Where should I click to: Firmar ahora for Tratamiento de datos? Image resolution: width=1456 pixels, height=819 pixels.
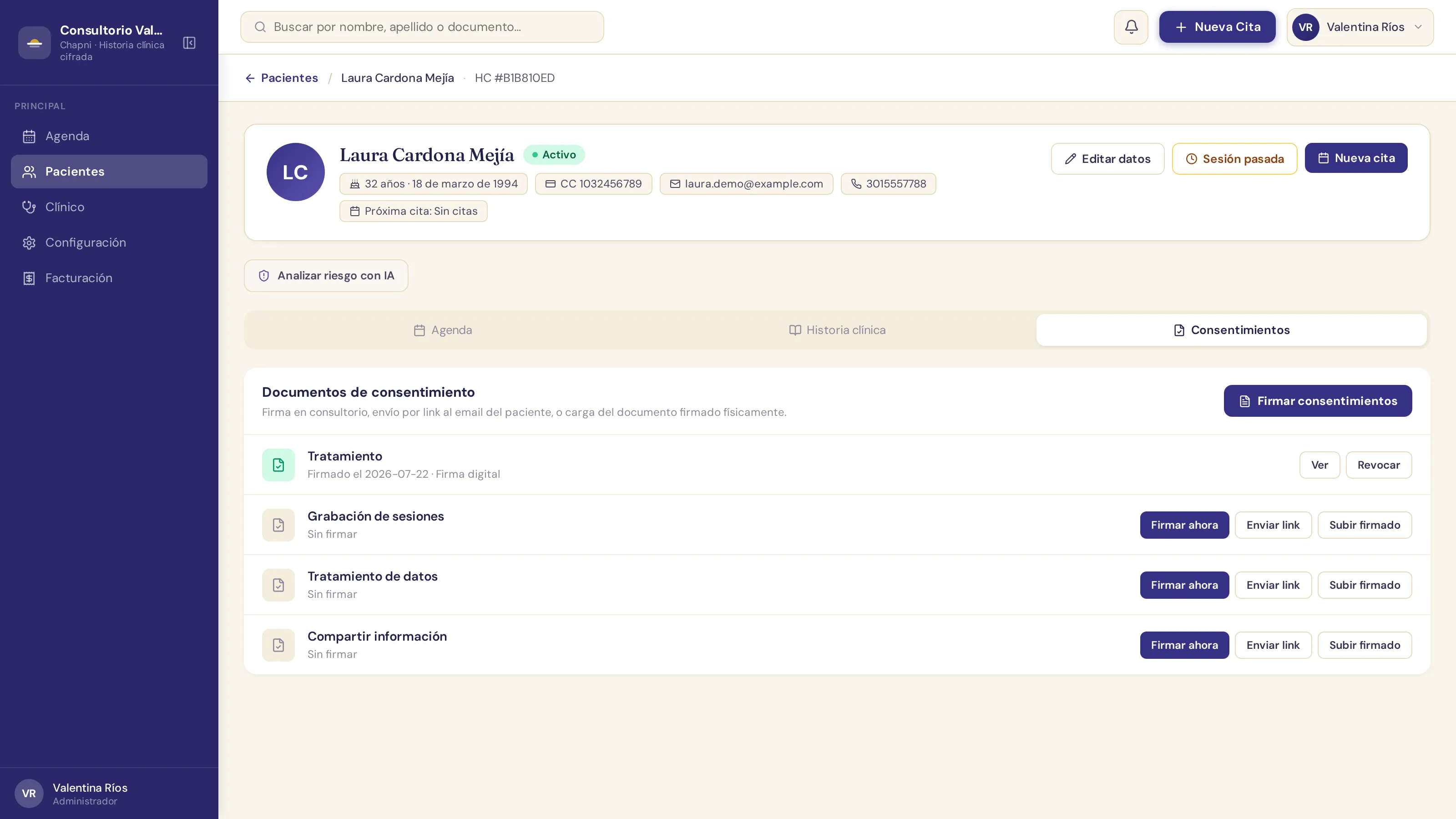pos(1184,585)
